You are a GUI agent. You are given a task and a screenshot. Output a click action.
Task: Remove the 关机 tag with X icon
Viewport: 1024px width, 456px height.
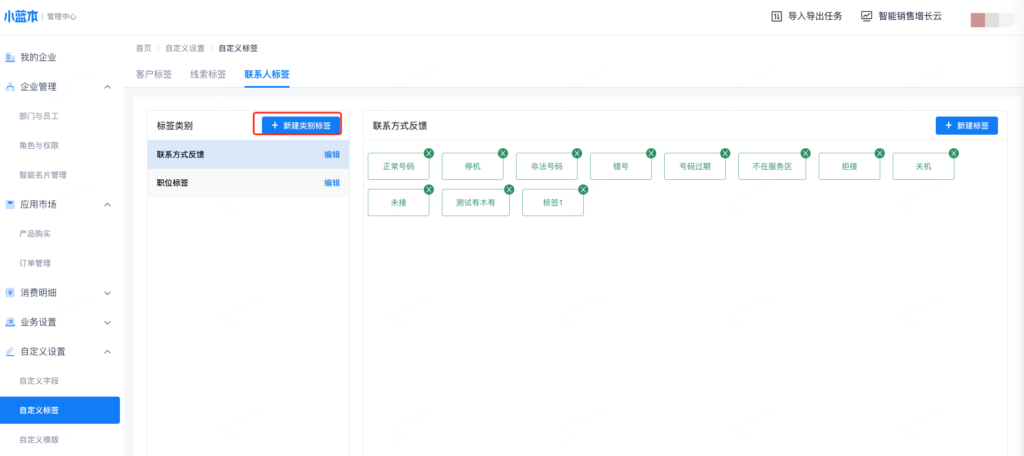[953, 153]
